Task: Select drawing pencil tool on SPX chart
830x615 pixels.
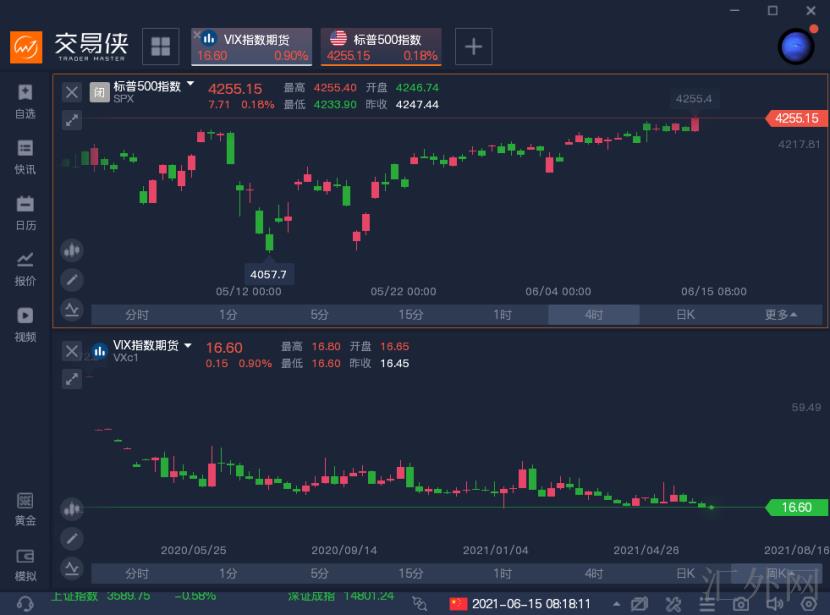Action: (72, 280)
